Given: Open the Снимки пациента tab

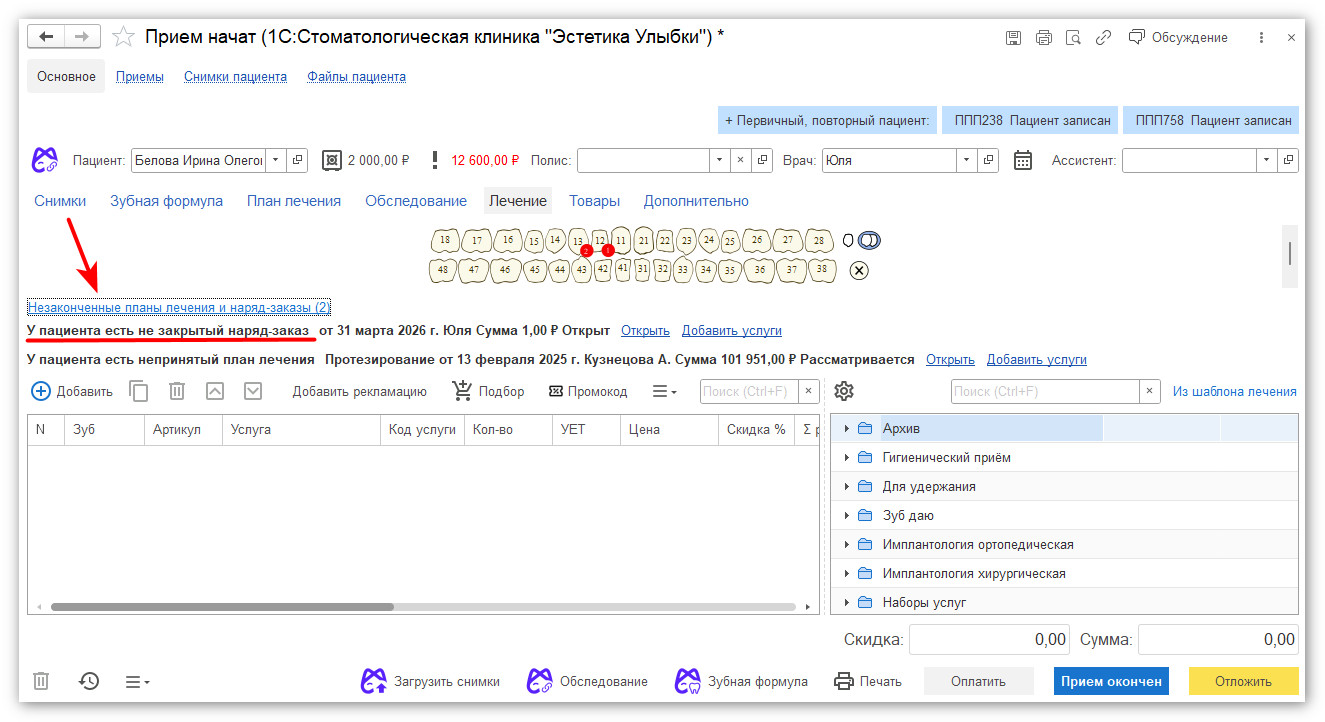Looking at the screenshot, I should 235,77.
